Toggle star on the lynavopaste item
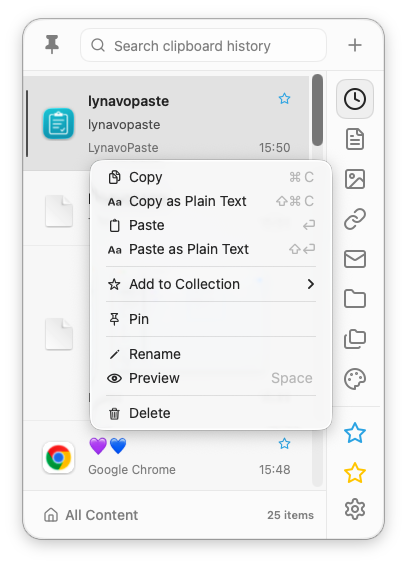The height and width of the screenshot is (566, 407). click(x=284, y=99)
